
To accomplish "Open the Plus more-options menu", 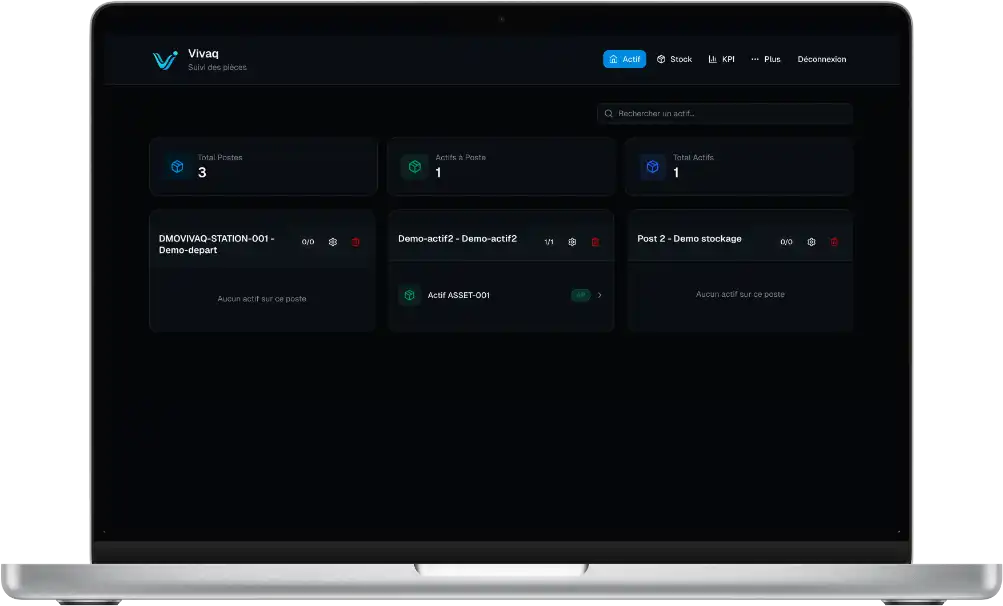I will click(x=765, y=60).
